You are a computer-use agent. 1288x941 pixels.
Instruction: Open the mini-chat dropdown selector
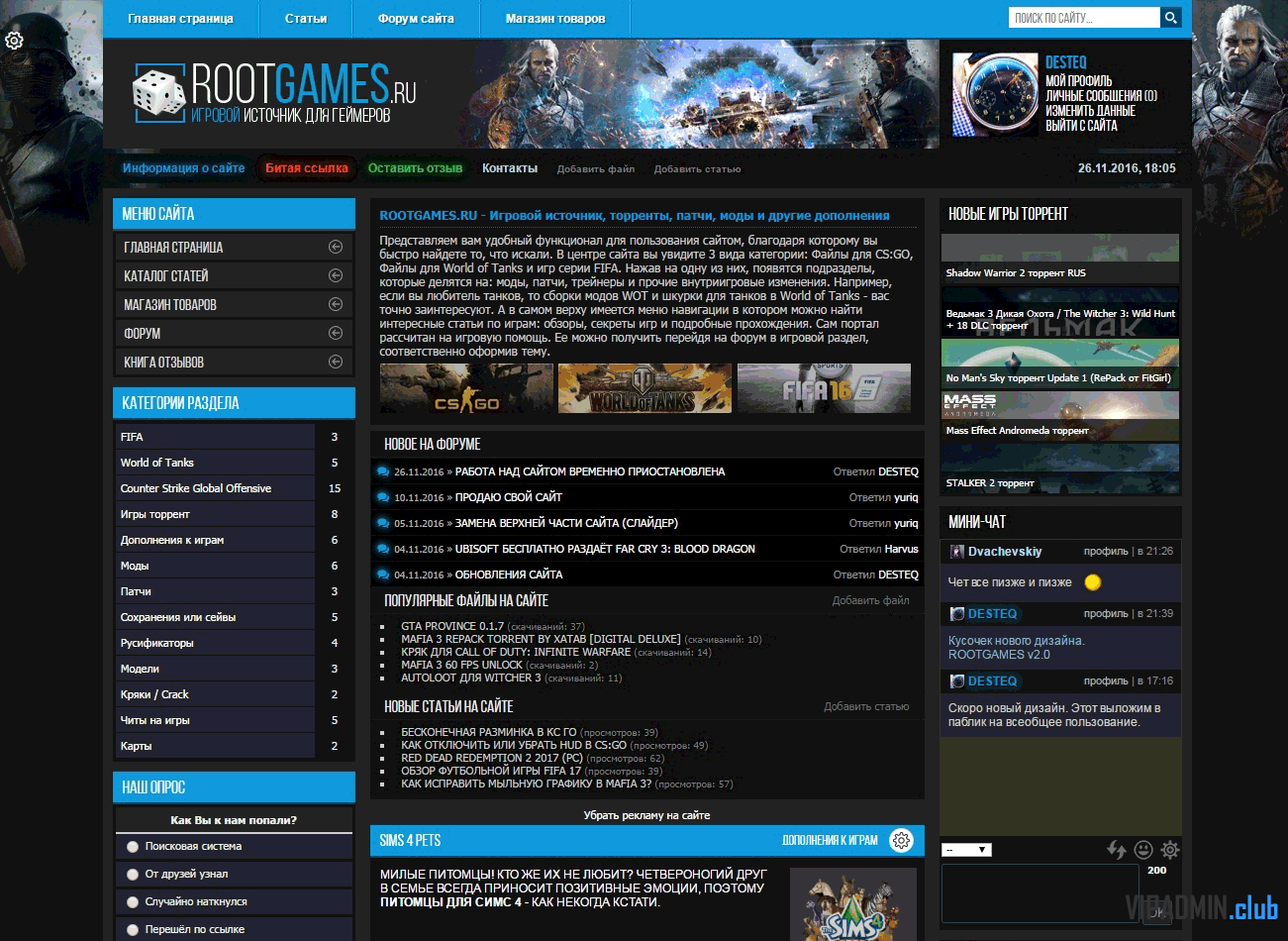(x=966, y=850)
